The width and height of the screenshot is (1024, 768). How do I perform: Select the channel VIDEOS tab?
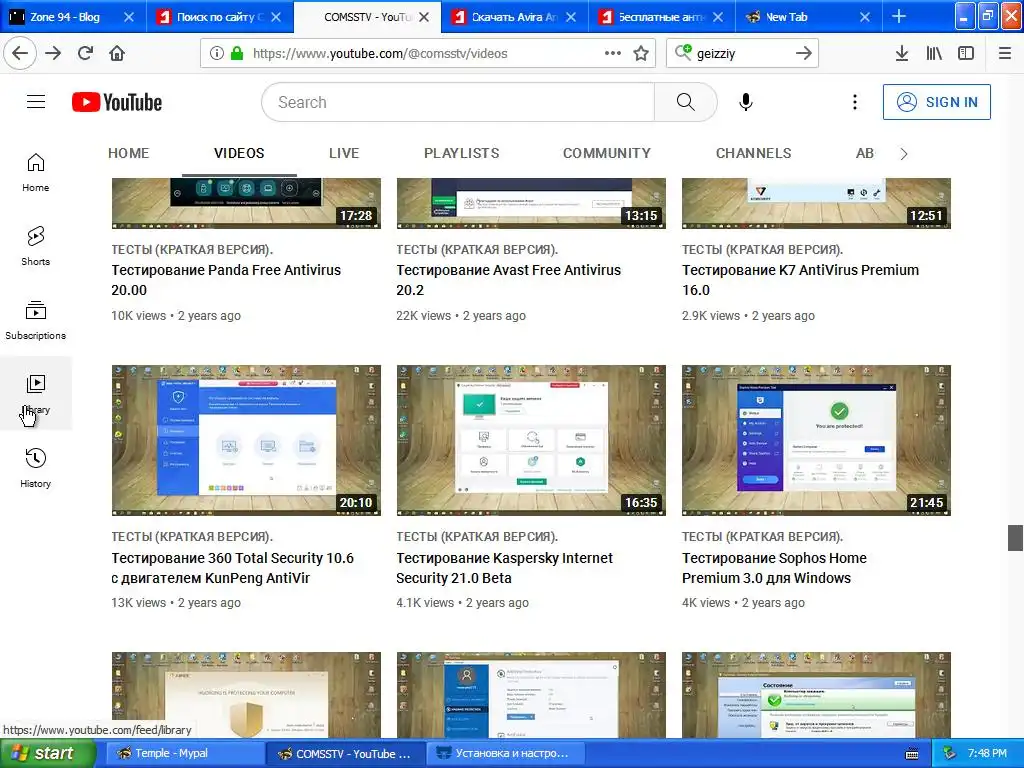coord(239,153)
